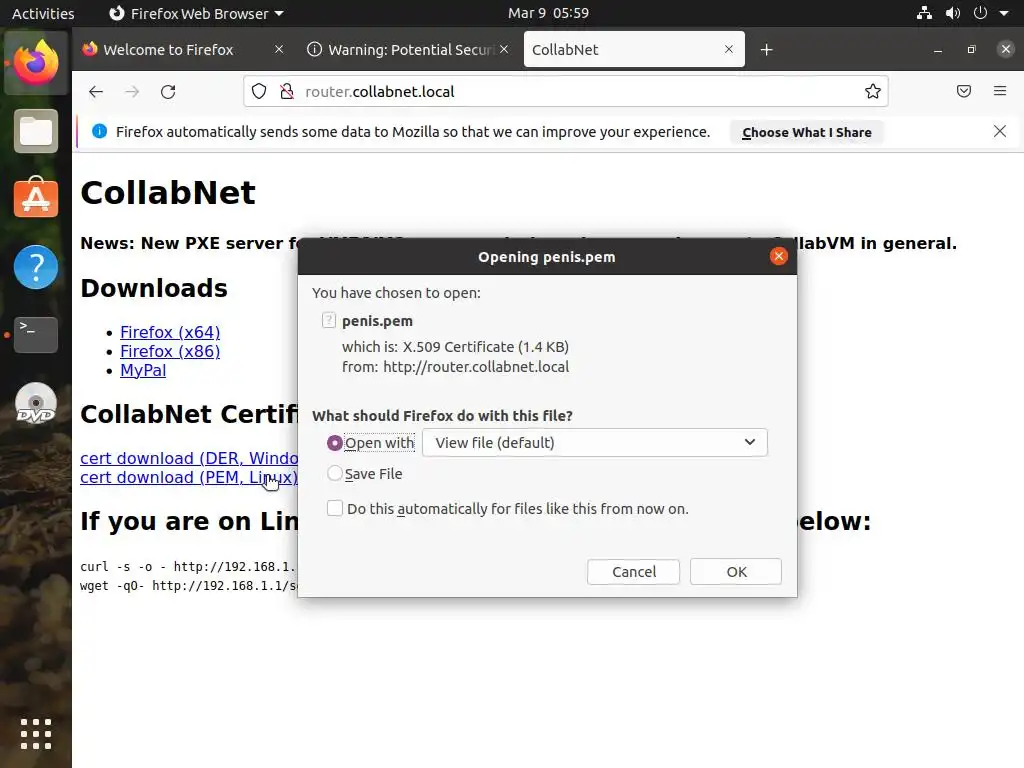
Task: Close the Warning: Potential Security tab
Action: (x=504, y=49)
